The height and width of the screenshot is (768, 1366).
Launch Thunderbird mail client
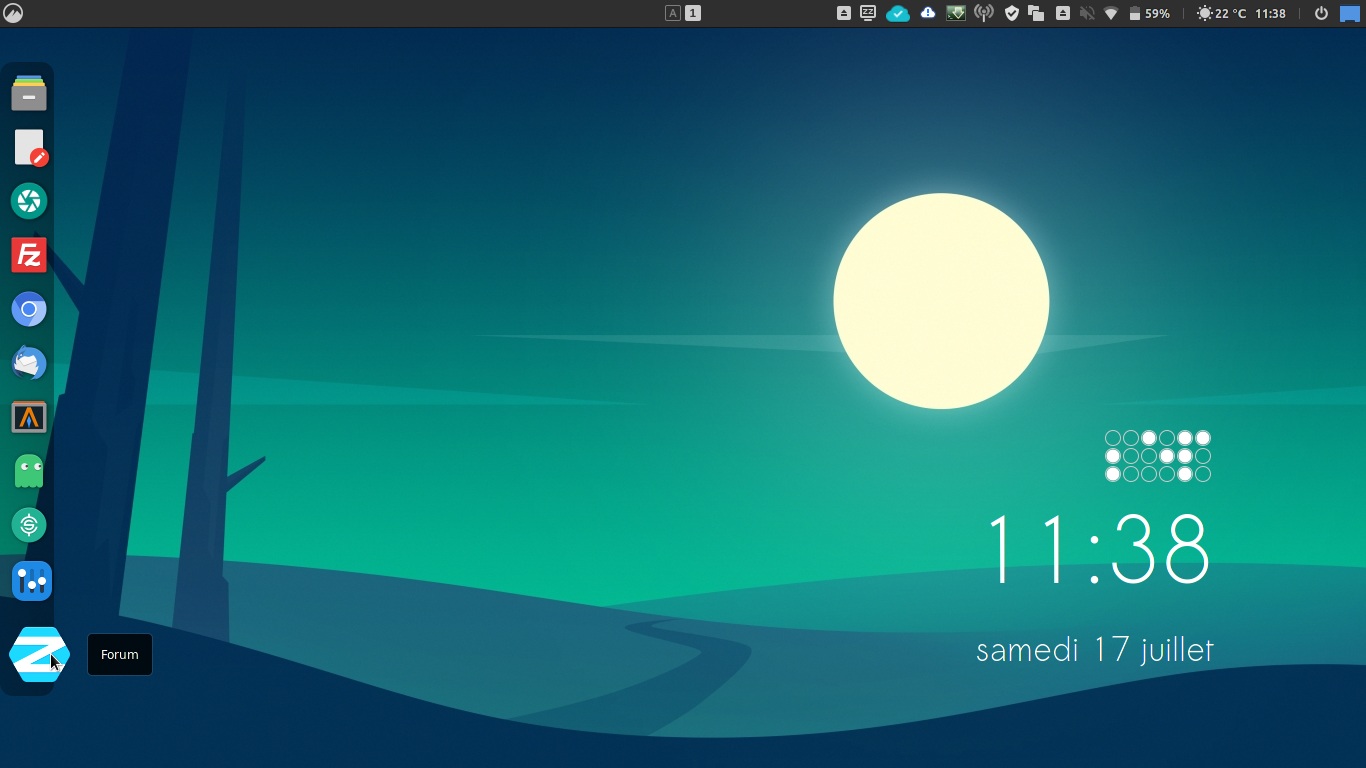tap(29, 363)
